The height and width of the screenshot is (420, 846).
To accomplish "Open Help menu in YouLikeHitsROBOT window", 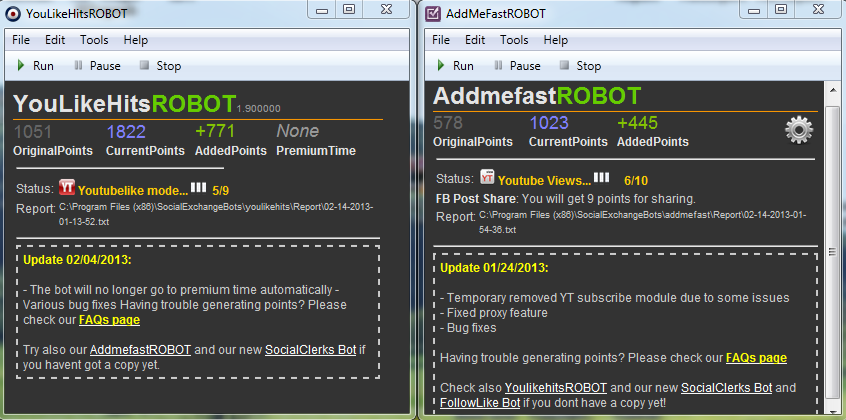I will [135, 40].
